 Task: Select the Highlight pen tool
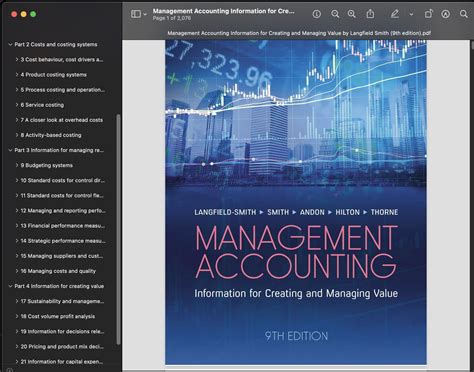[x=395, y=14]
